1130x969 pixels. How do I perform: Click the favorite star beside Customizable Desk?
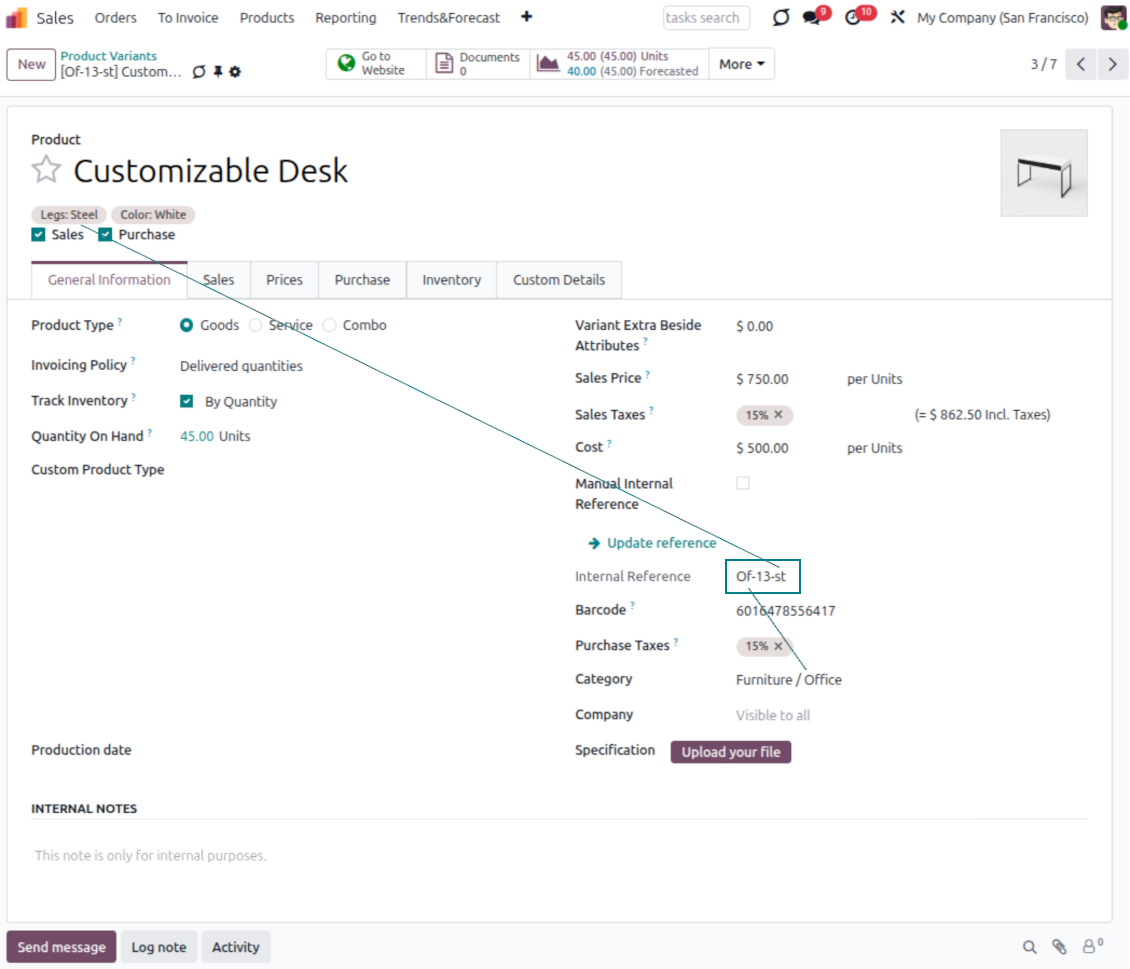46,170
